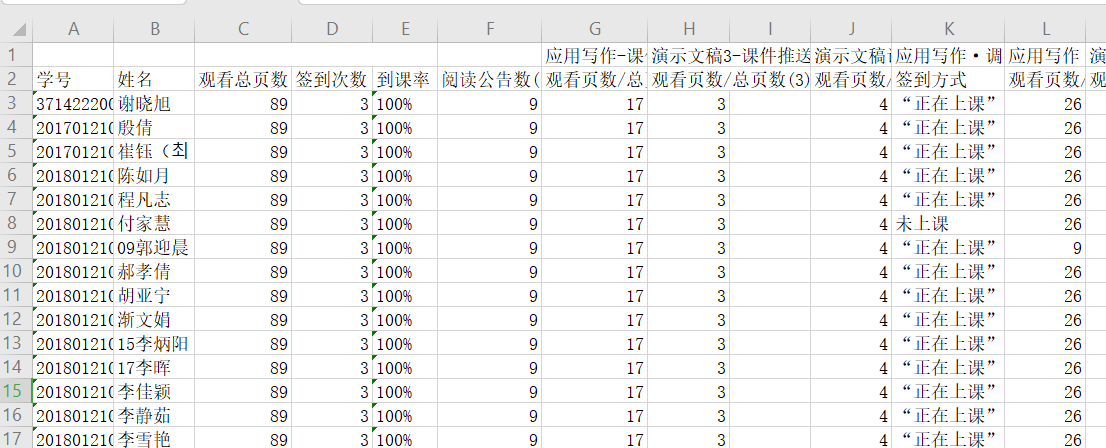Click the 到课率 header cell
Viewport: 1106px width, 448px height.
(x=405, y=79)
